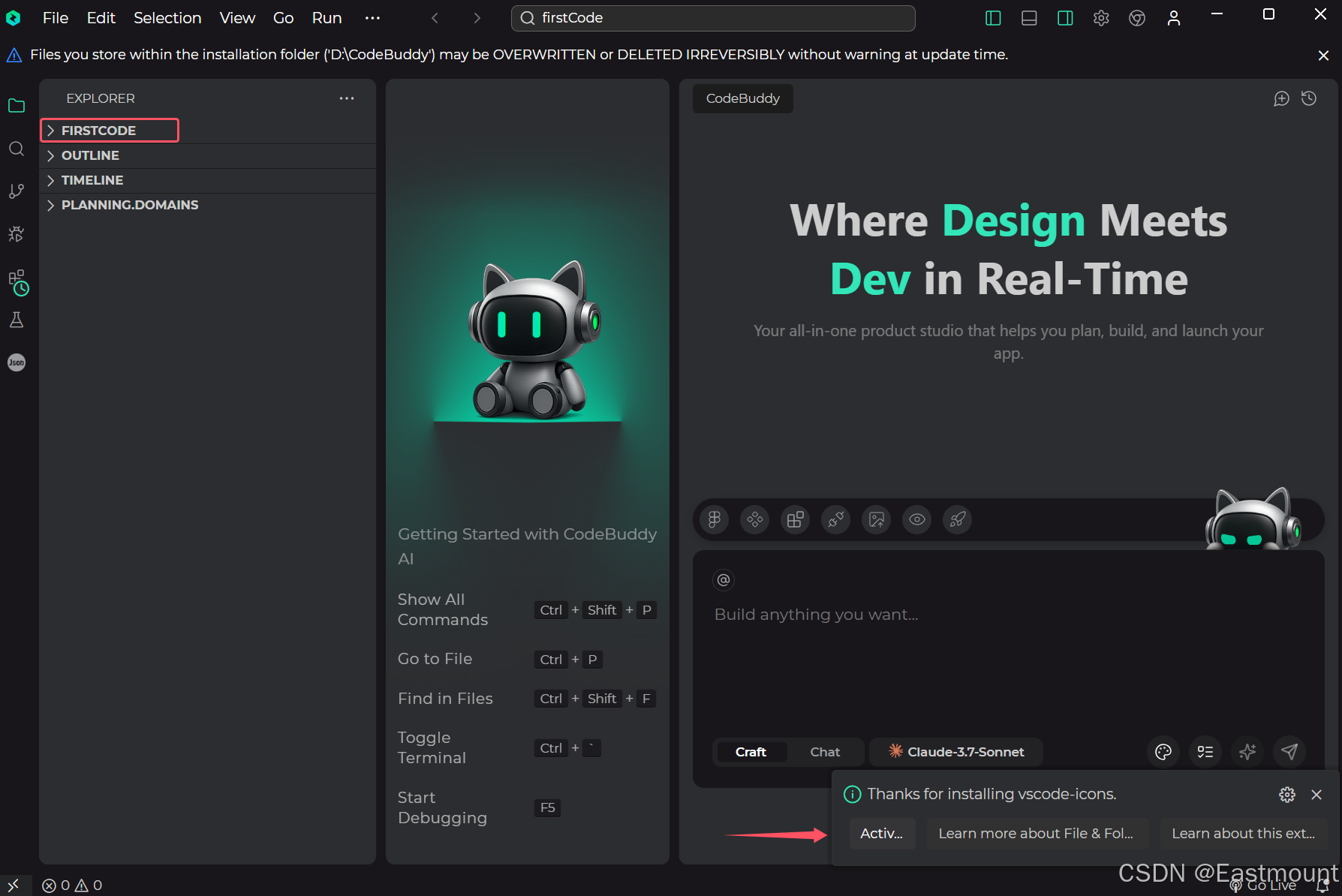Viewport: 1342px width, 896px height.
Task: Click the sparkle enhance prompt icon
Action: [1247, 752]
